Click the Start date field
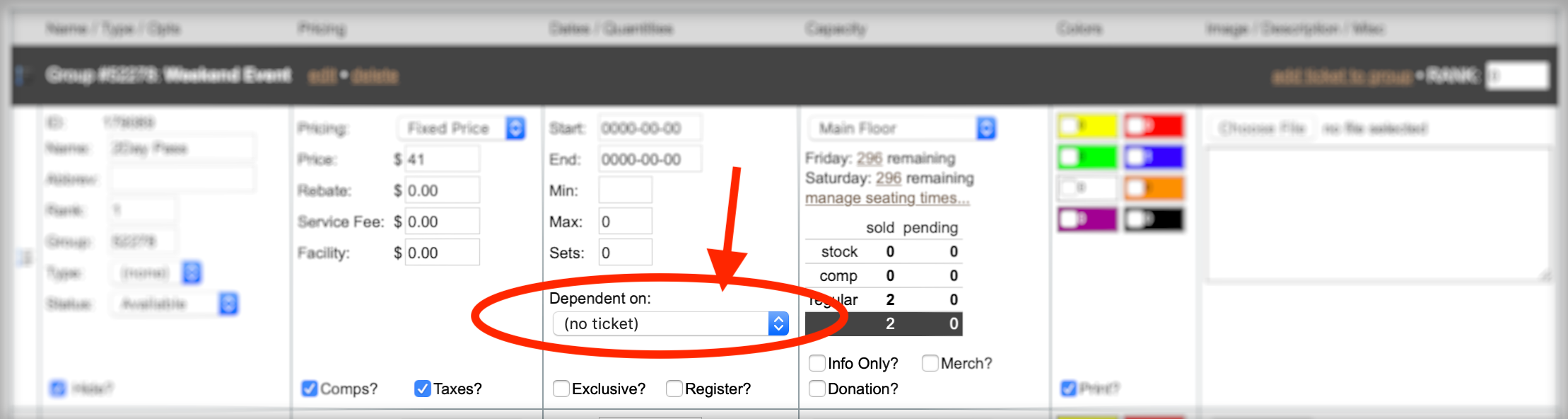The height and width of the screenshot is (419, 1568). [x=650, y=128]
